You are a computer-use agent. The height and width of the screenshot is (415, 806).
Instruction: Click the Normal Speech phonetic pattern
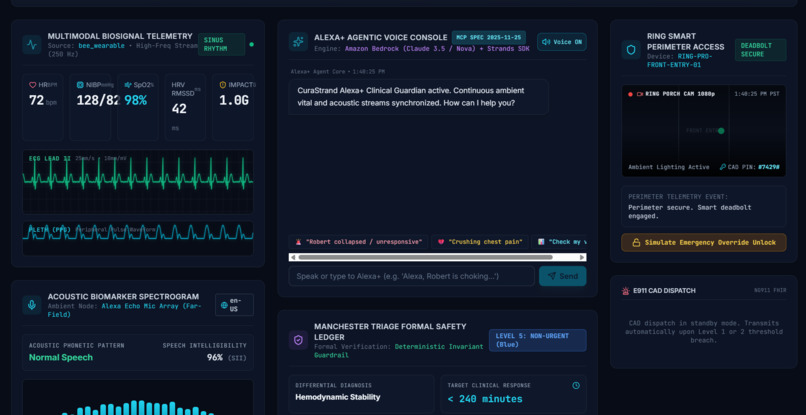point(61,357)
